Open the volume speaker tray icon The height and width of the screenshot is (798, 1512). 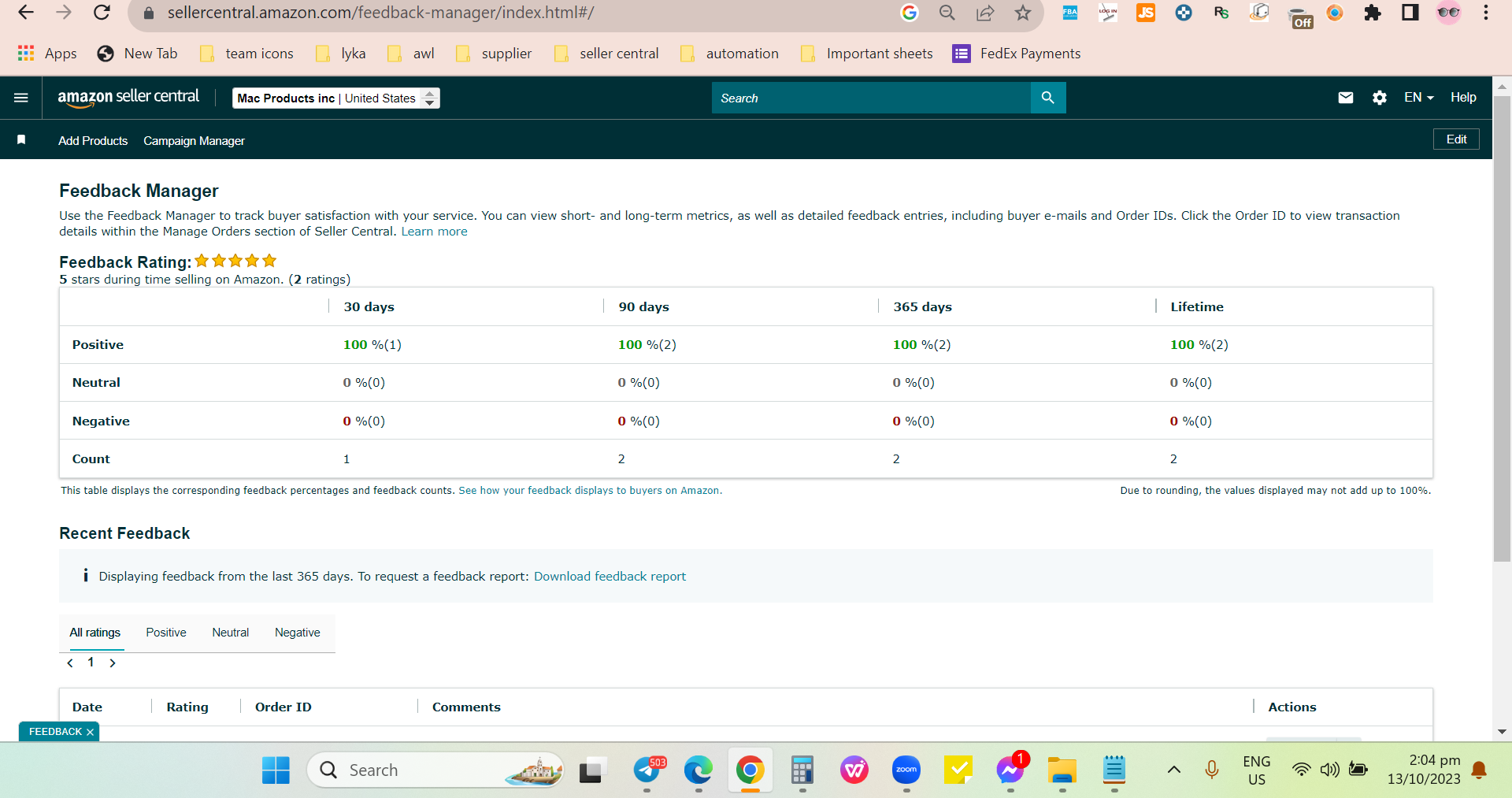pos(1329,770)
